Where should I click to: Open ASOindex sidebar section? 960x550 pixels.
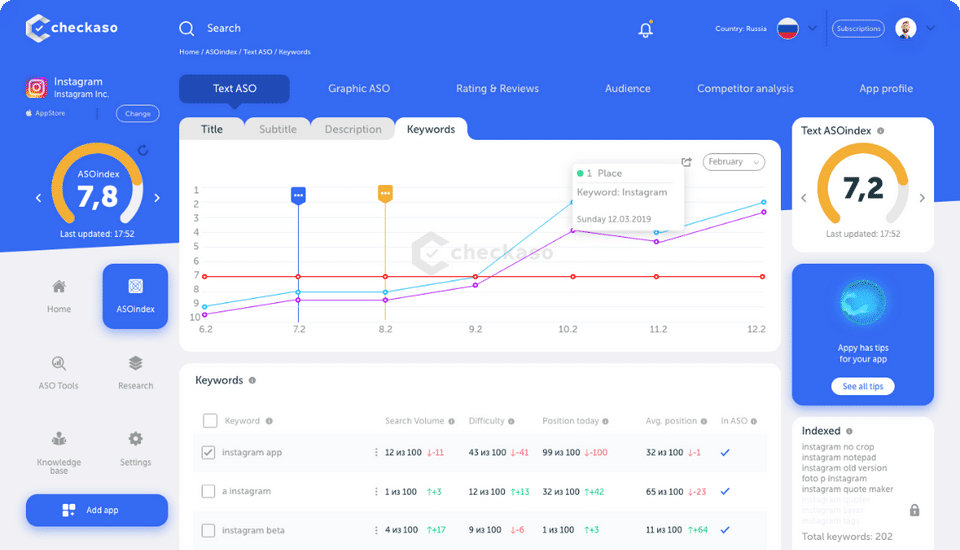tap(135, 296)
